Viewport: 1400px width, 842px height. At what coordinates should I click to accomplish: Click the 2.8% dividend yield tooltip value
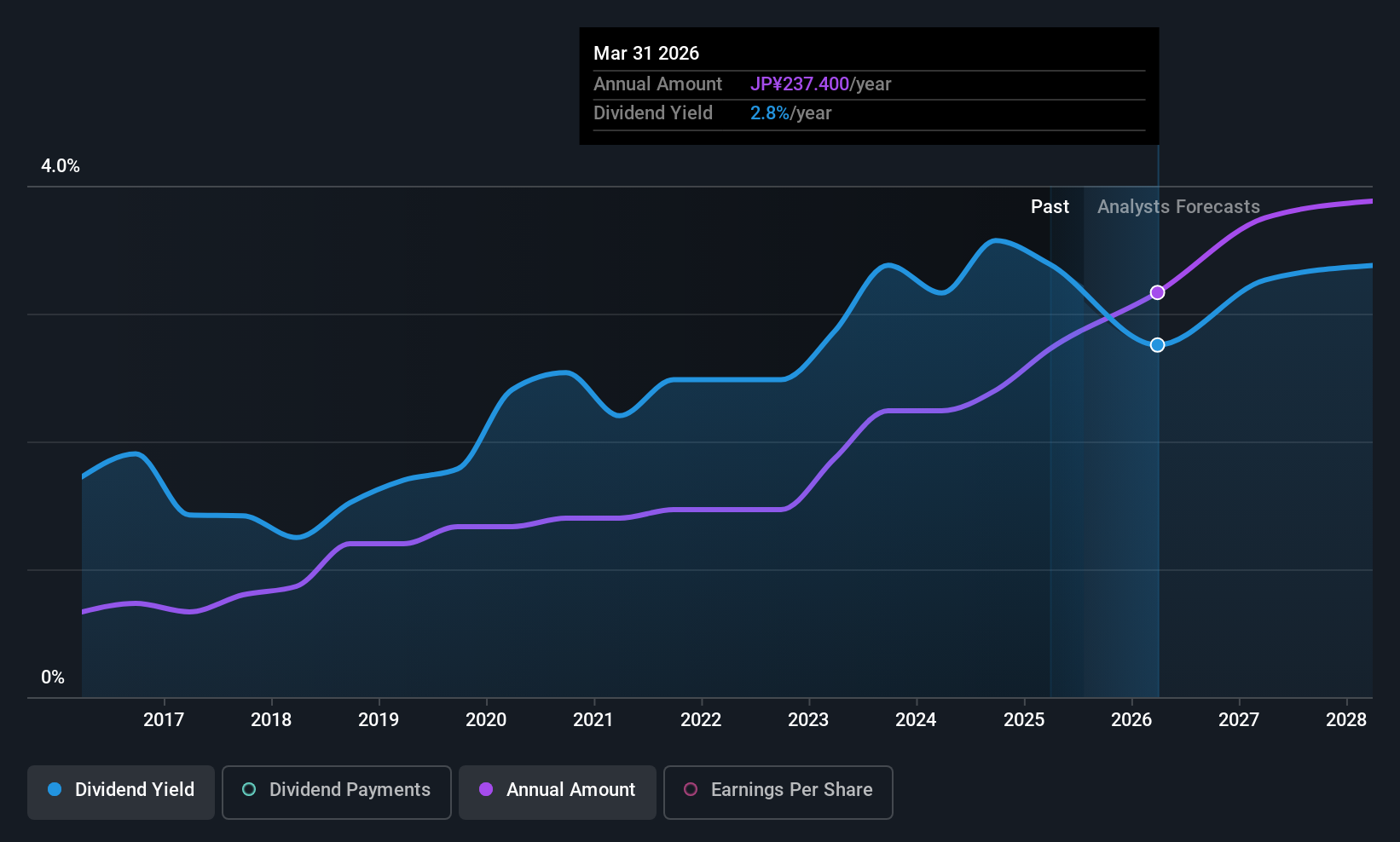pyautogui.click(x=769, y=113)
